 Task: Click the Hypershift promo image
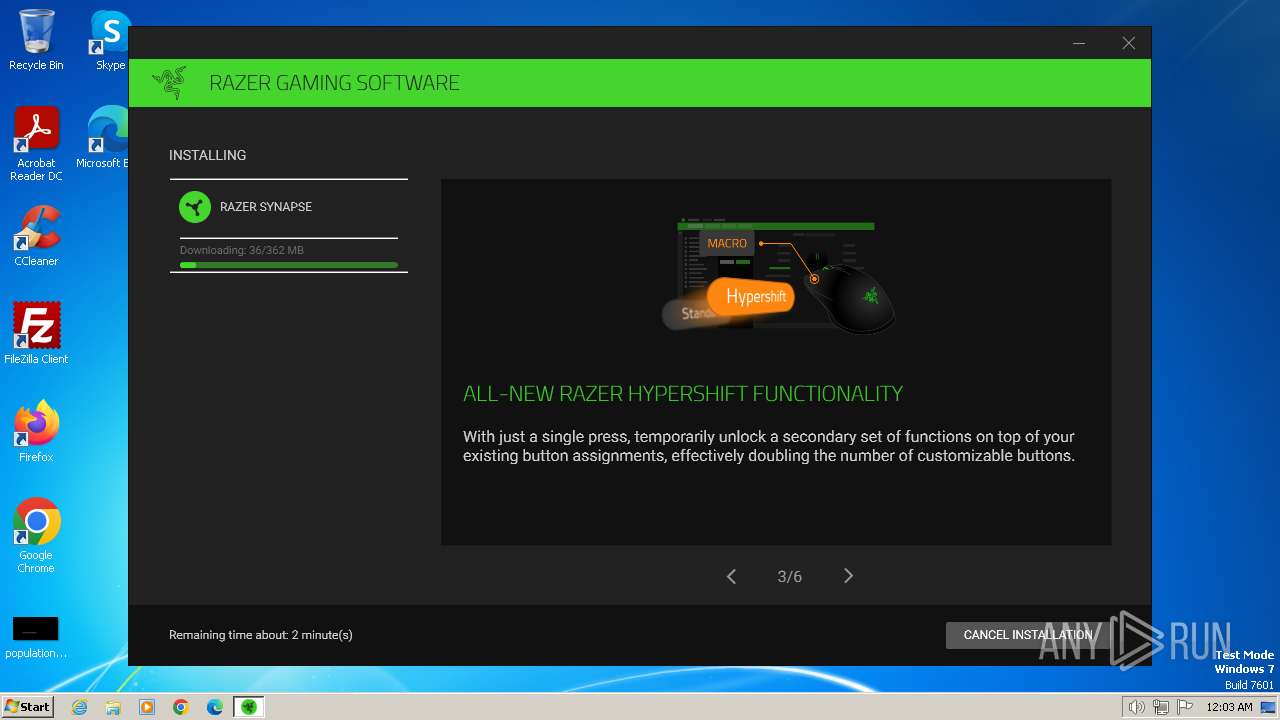click(x=777, y=276)
